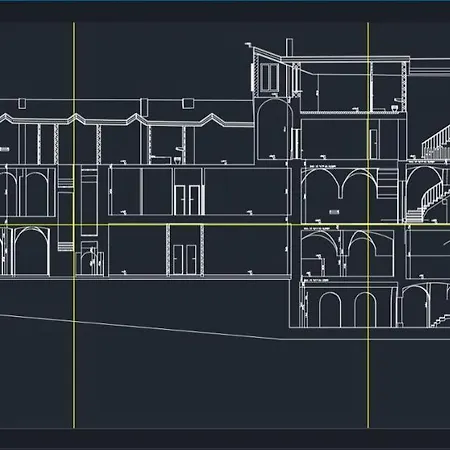The height and width of the screenshot is (450, 450).
Task: Select the double window in the rooftop structure
Action: point(269,77)
